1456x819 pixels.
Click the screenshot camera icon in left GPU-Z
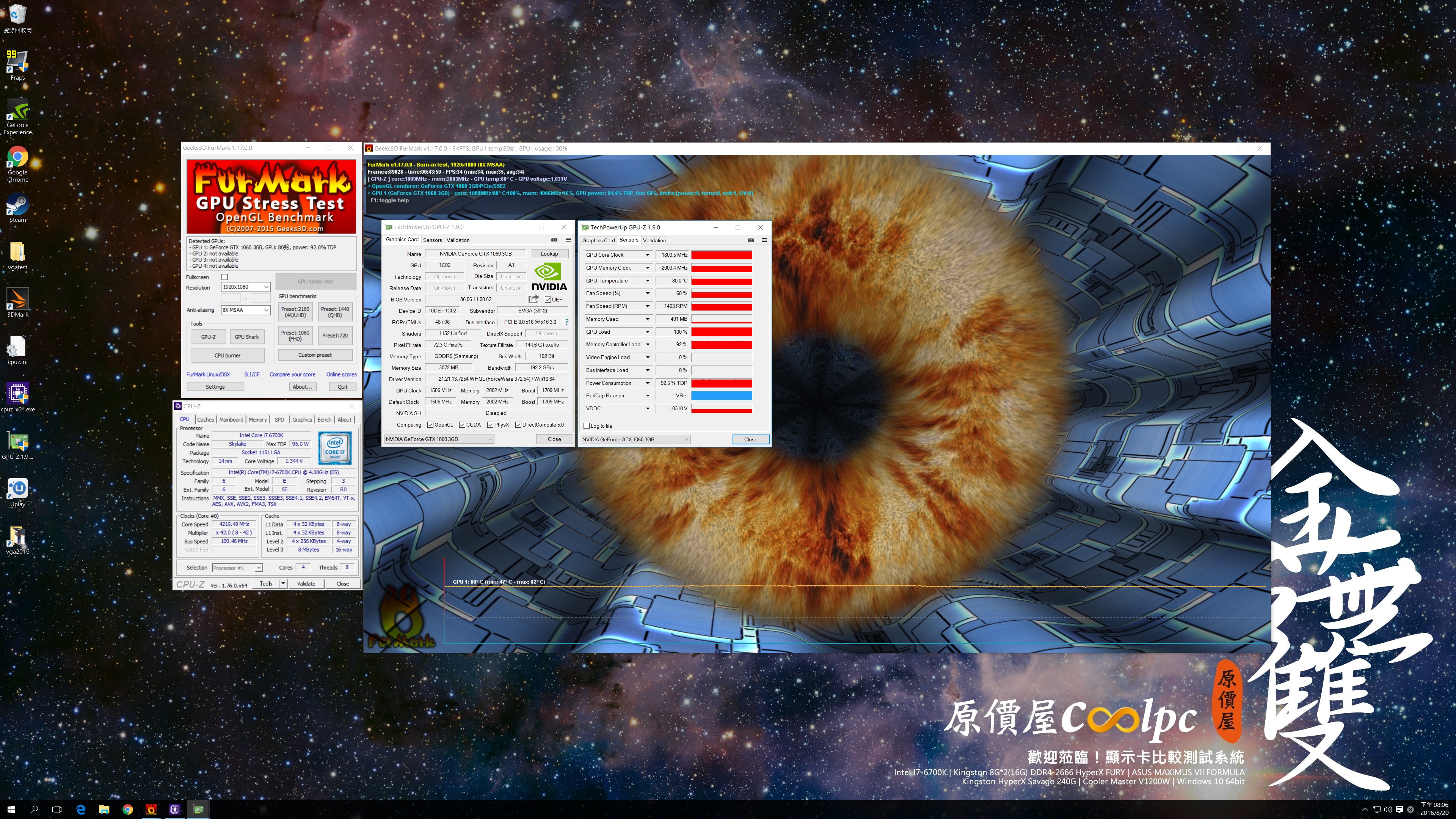pyautogui.click(x=554, y=240)
